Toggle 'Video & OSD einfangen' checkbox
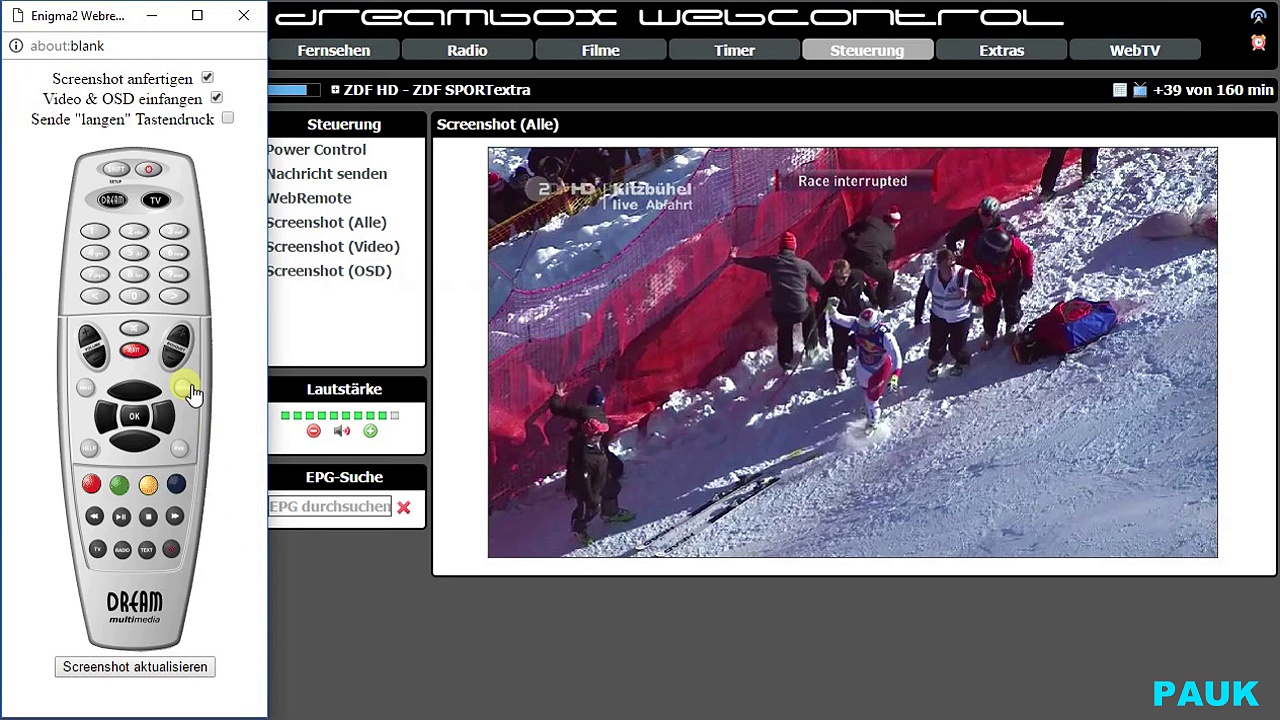 click(216, 98)
